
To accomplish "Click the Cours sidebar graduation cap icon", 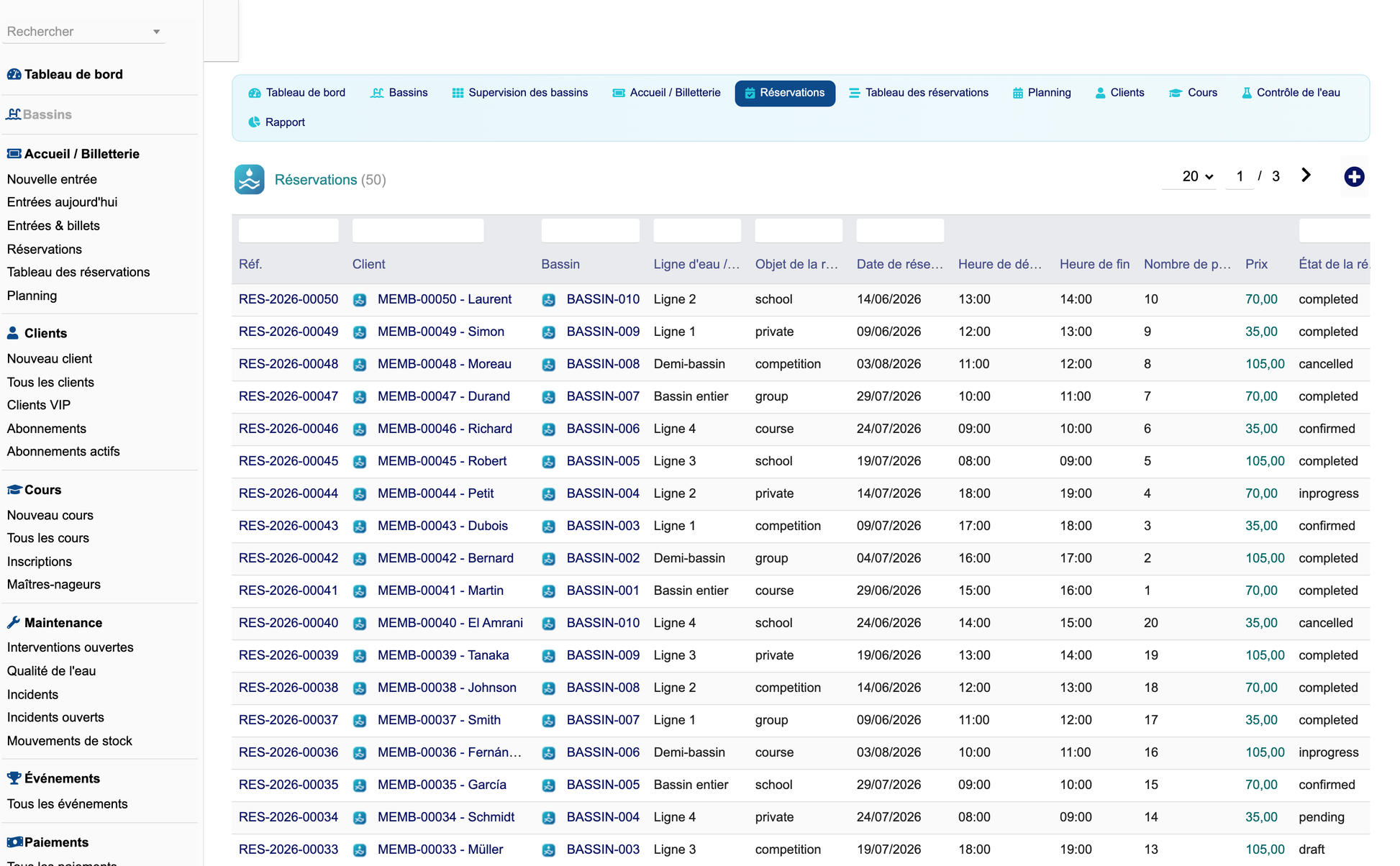I will click(x=14, y=490).
